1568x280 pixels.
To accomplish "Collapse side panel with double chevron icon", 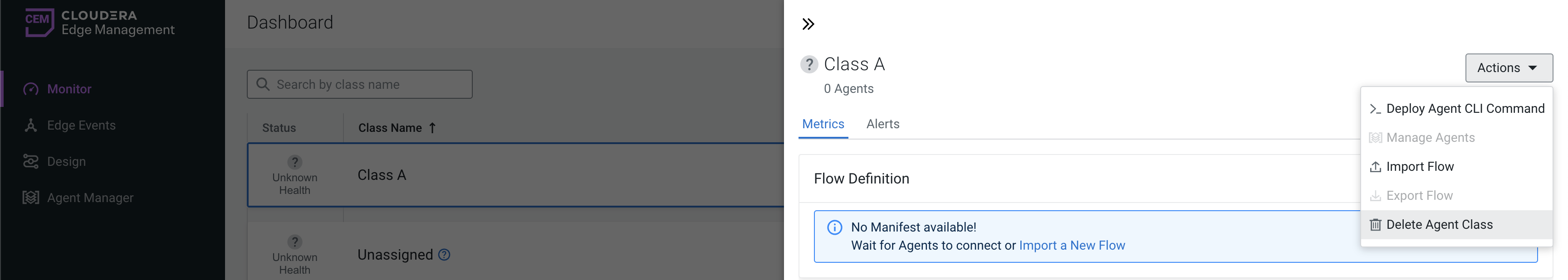I will click(808, 24).
